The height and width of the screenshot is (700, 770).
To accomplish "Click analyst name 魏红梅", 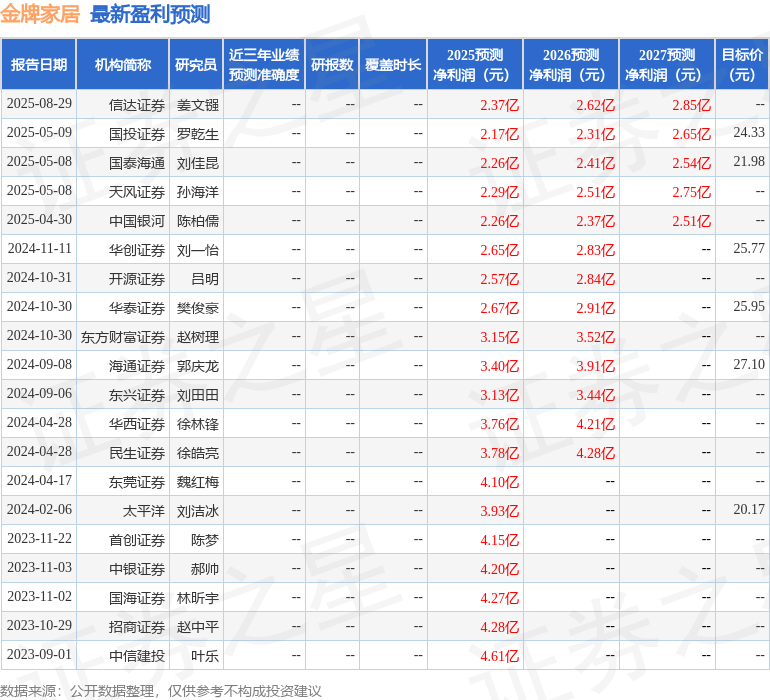I will [197, 482].
